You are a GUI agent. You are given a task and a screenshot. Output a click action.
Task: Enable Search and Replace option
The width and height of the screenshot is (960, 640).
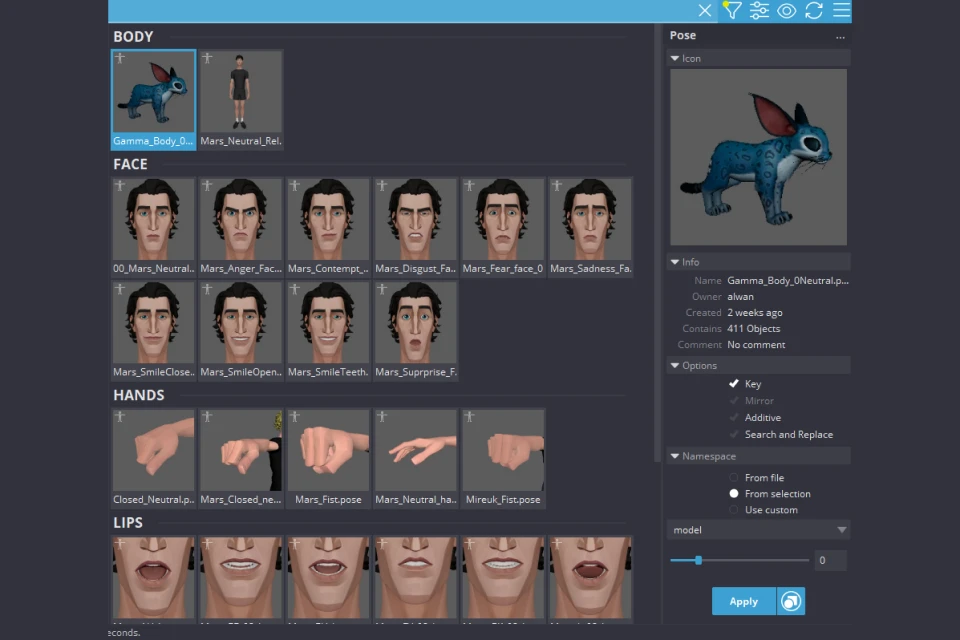click(x=734, y=435)
